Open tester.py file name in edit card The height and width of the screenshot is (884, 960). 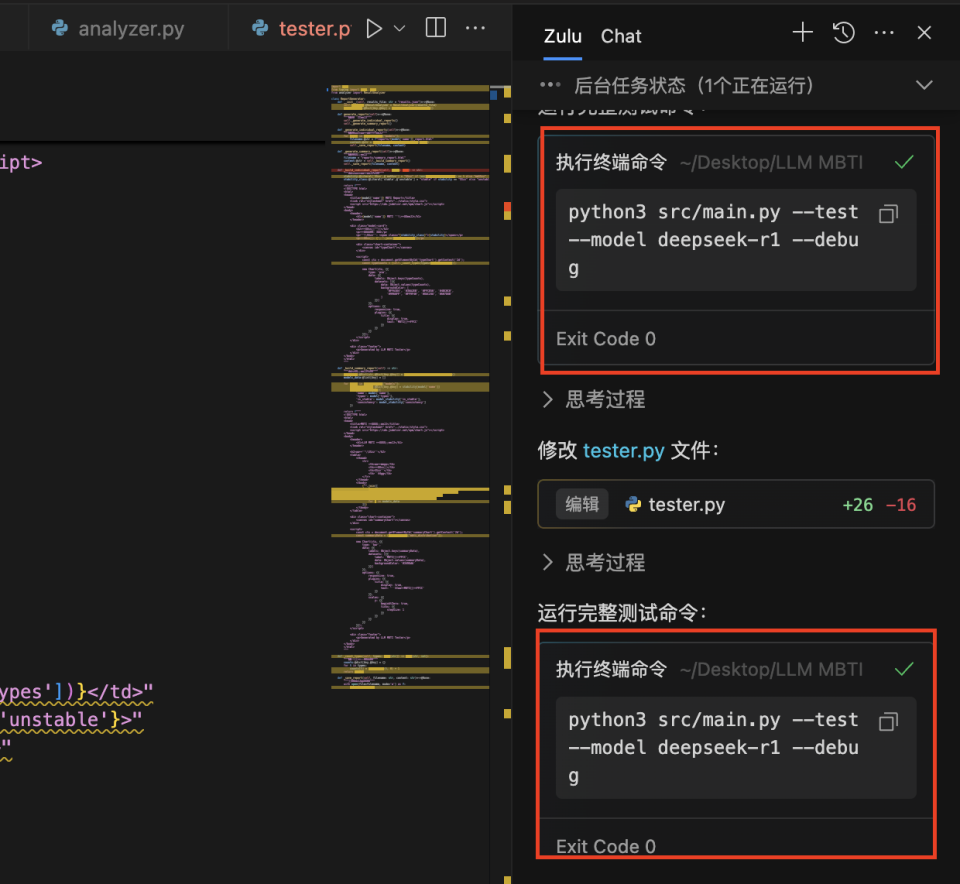pos(686,504)
